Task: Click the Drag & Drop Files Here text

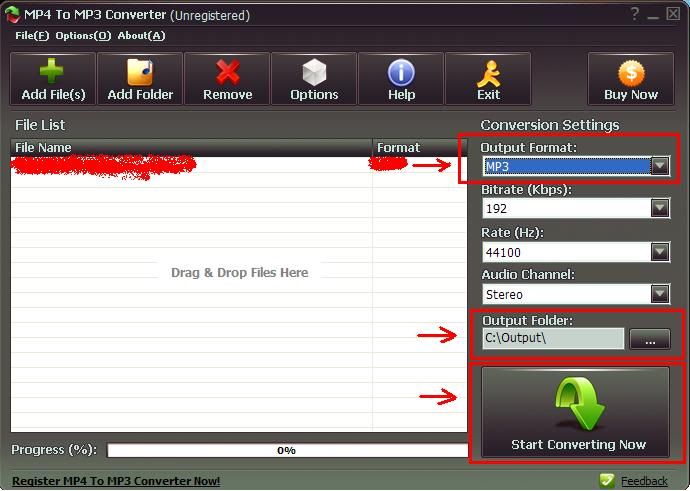Action: pyautogui.click(x=239, y=273)
